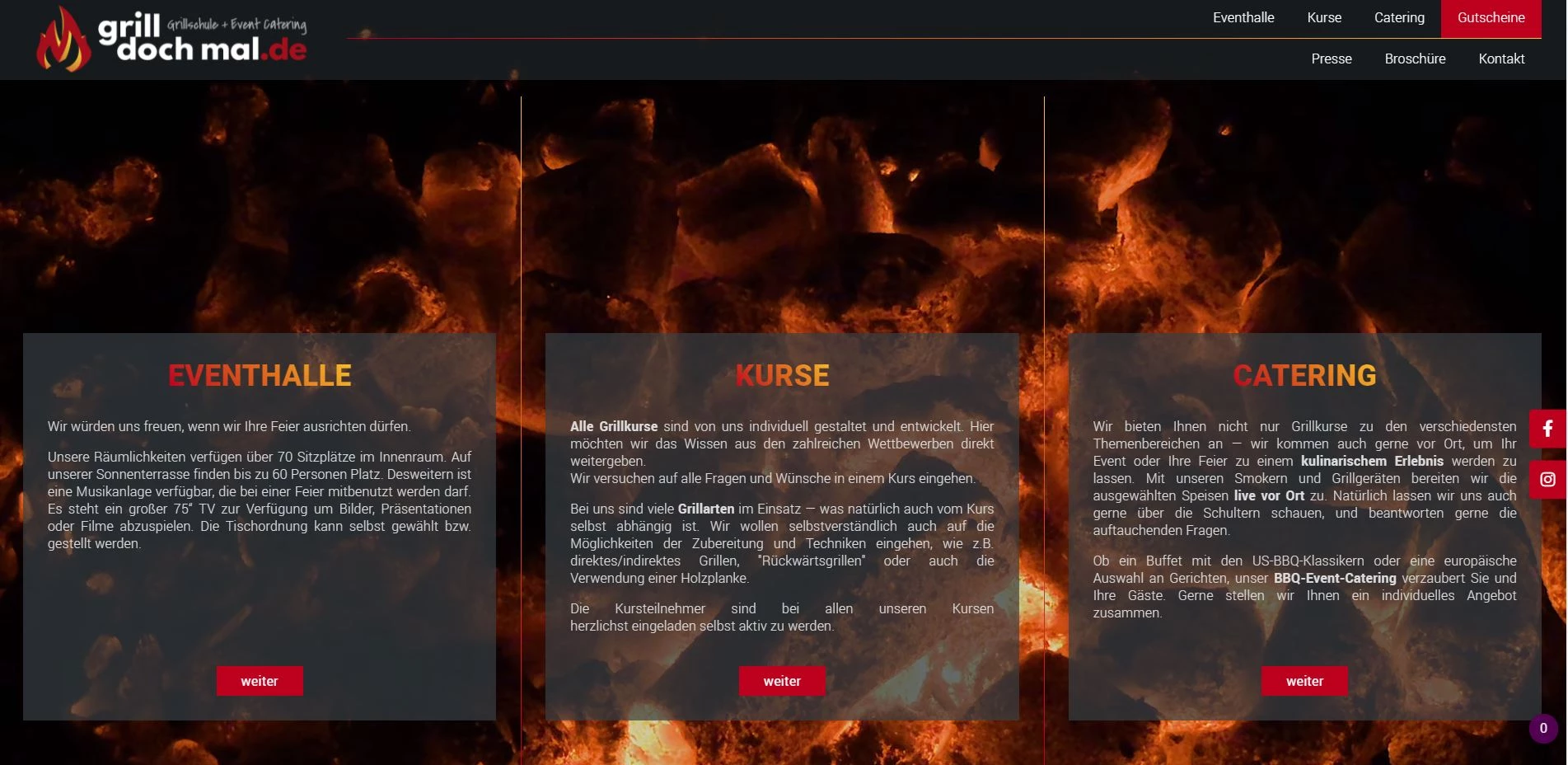Image resolution: width=1568 pixels, height=765 pixels.
Task: Click the EVENTHALLE heading
Action: (260, 376)
